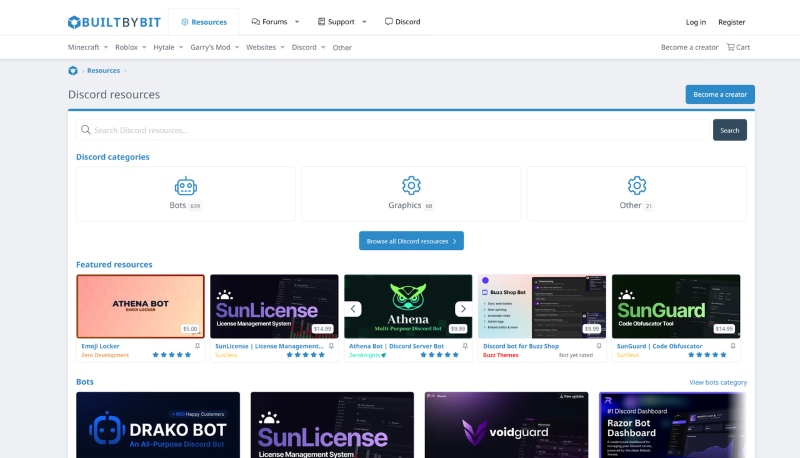
Task: Open the Emoji Locker title link
Action: tap(100, 346)
